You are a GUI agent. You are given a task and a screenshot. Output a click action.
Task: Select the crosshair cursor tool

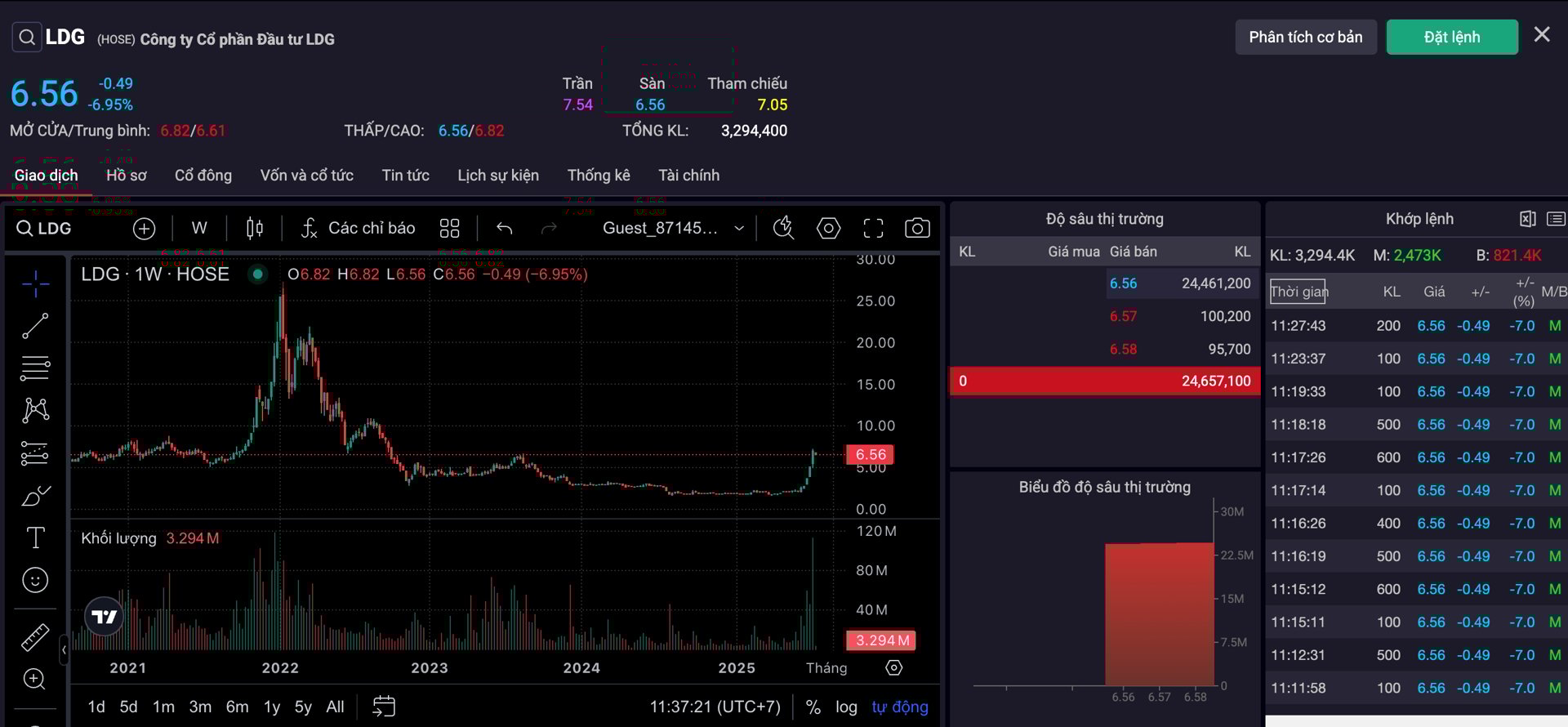(x=35, y=283)
